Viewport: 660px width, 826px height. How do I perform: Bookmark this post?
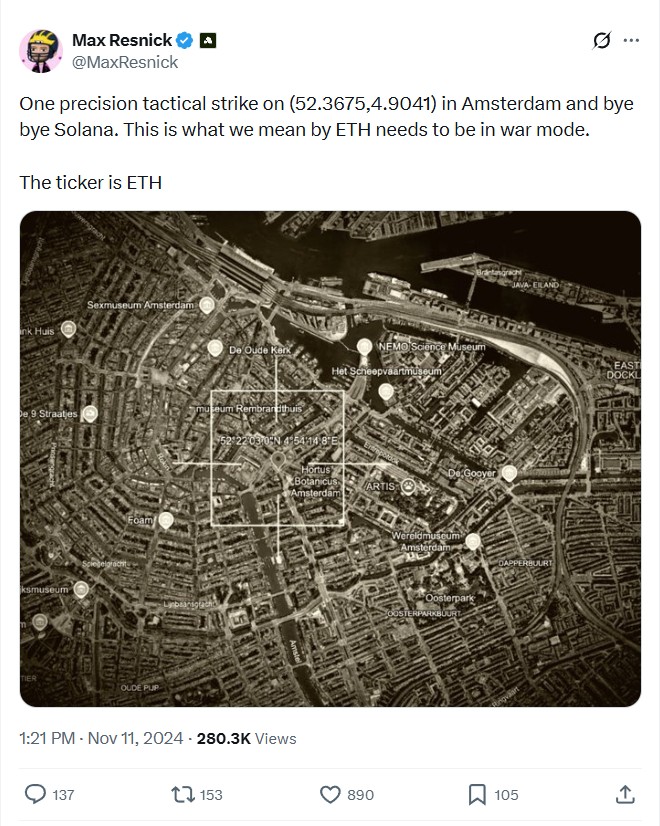(x=477, y=794)
